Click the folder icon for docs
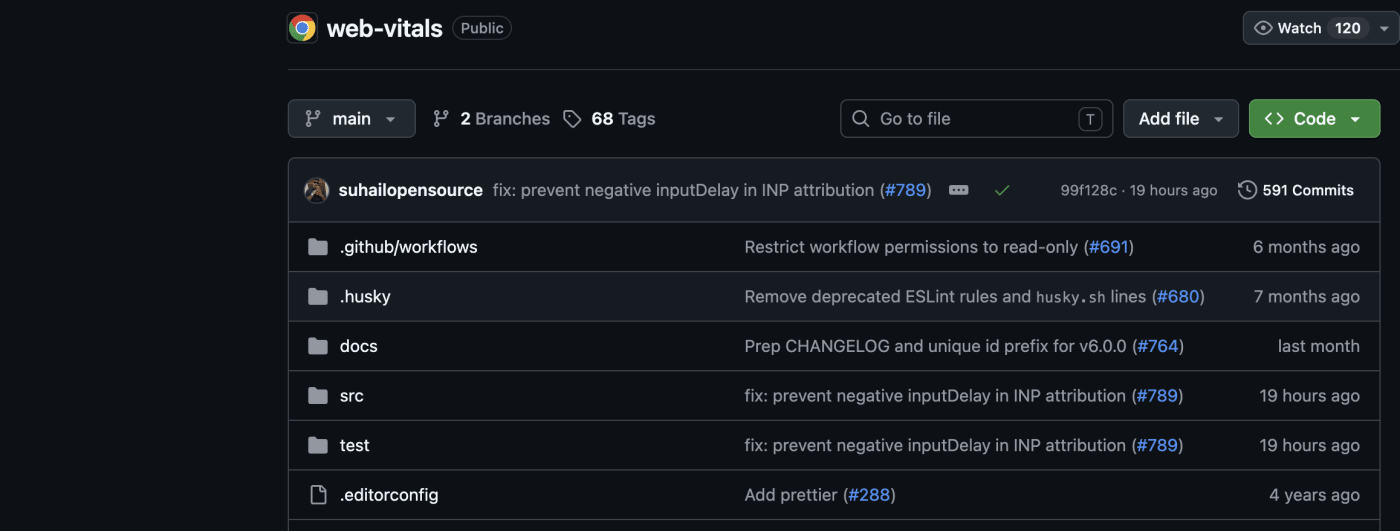Image resolution: width=1400 pixels, height=531 pixels. click(318, 347)
